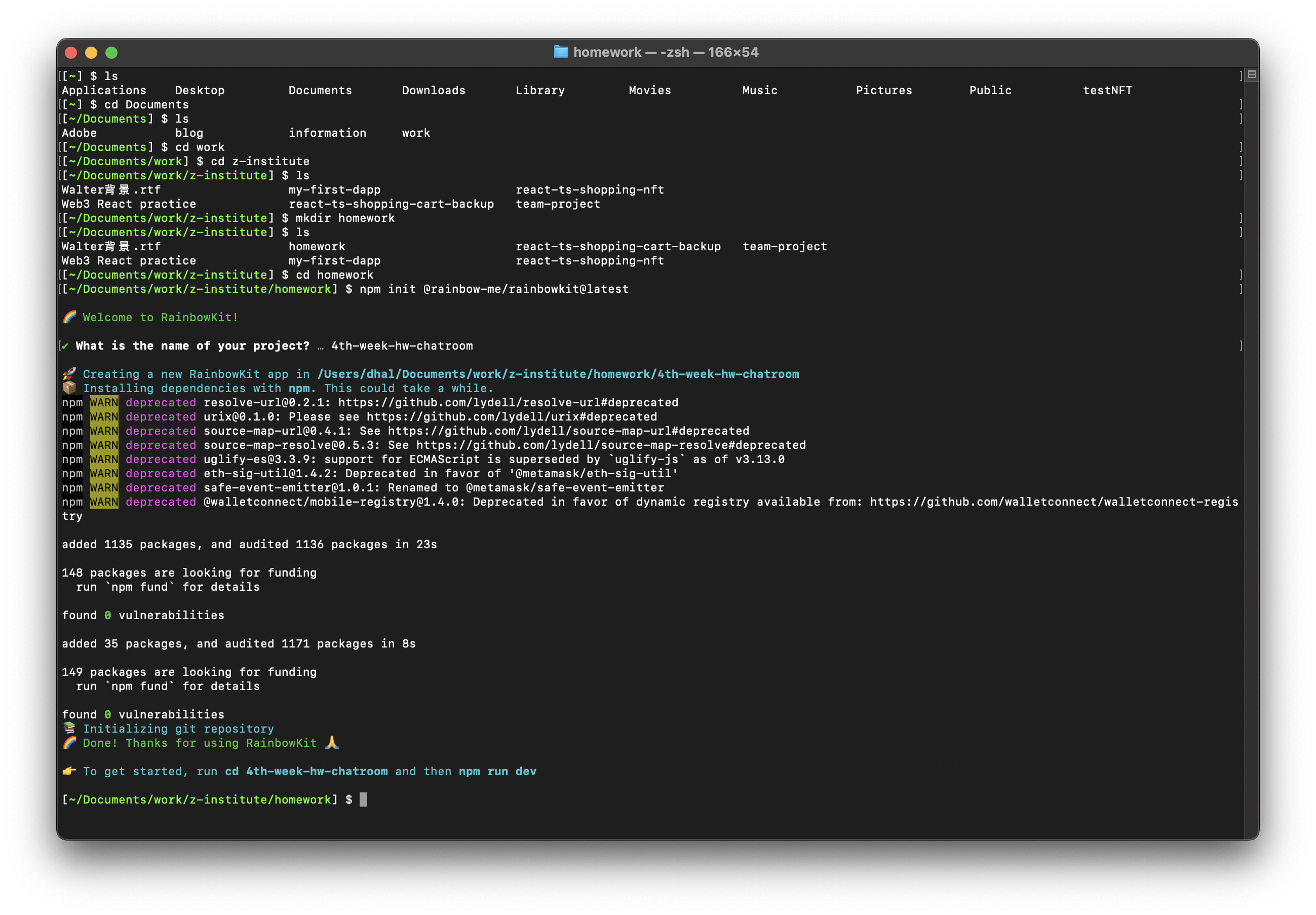The width and height of the screenshot is (1316, 915).
Task: Click the praying hands emoji after RainbowKit
Action: (x=331, y=743)
